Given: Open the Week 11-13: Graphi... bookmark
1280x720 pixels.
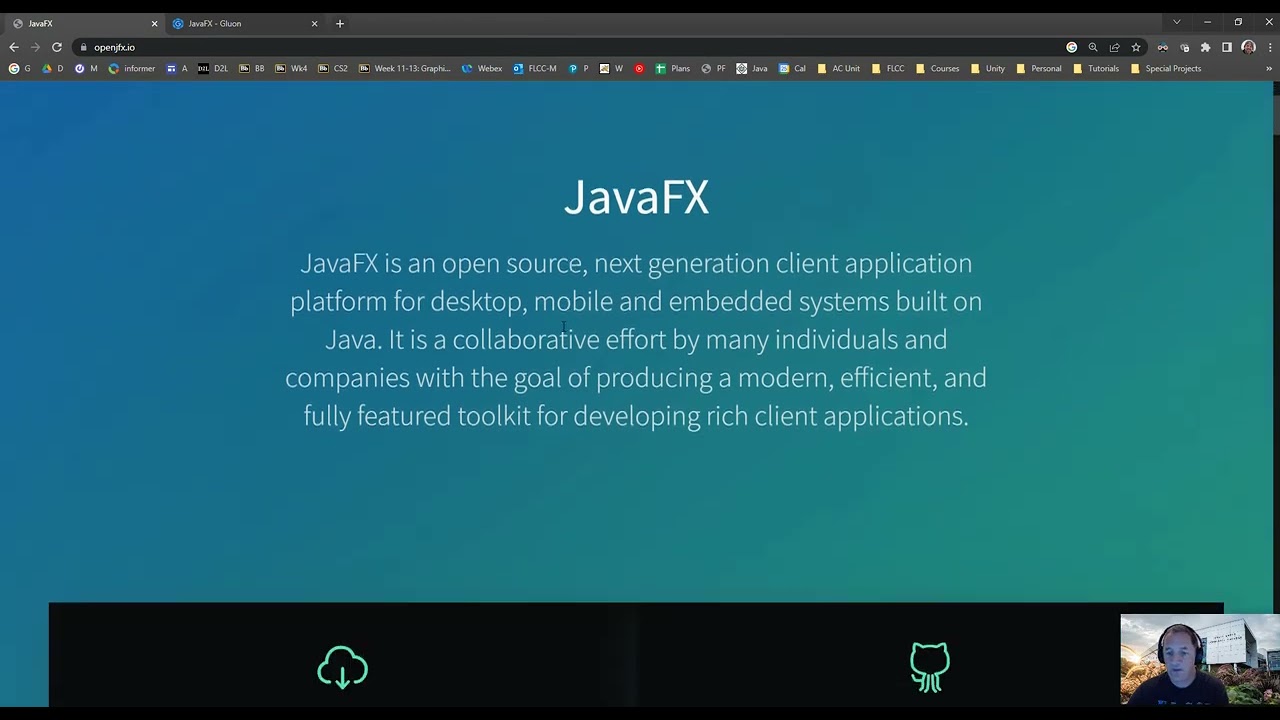Looking at the screenshot, I should coord(405,69).
